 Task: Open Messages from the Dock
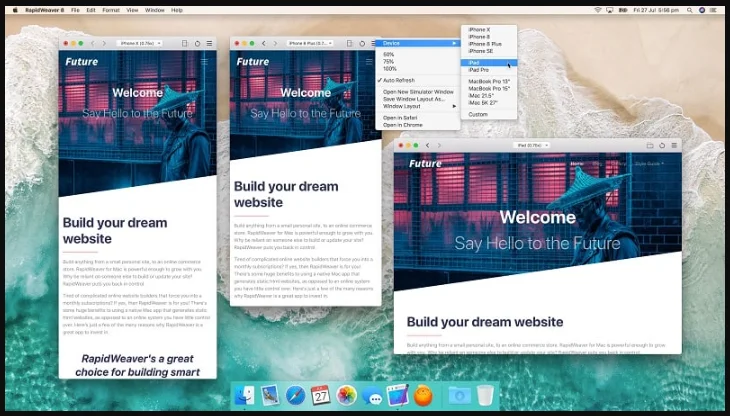(372, 397)
